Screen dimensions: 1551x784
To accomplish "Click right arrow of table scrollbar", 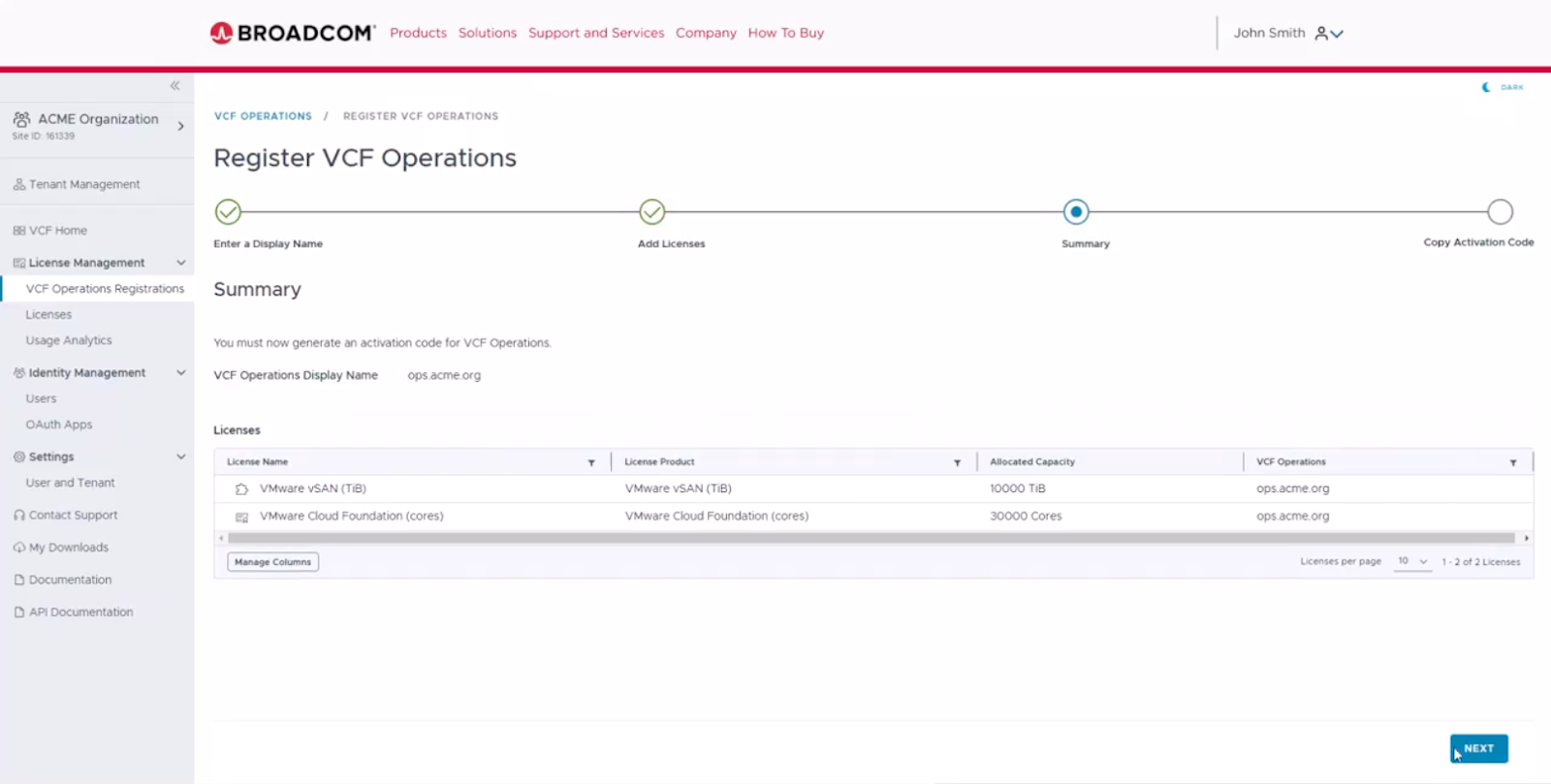I will (1527, 538).
